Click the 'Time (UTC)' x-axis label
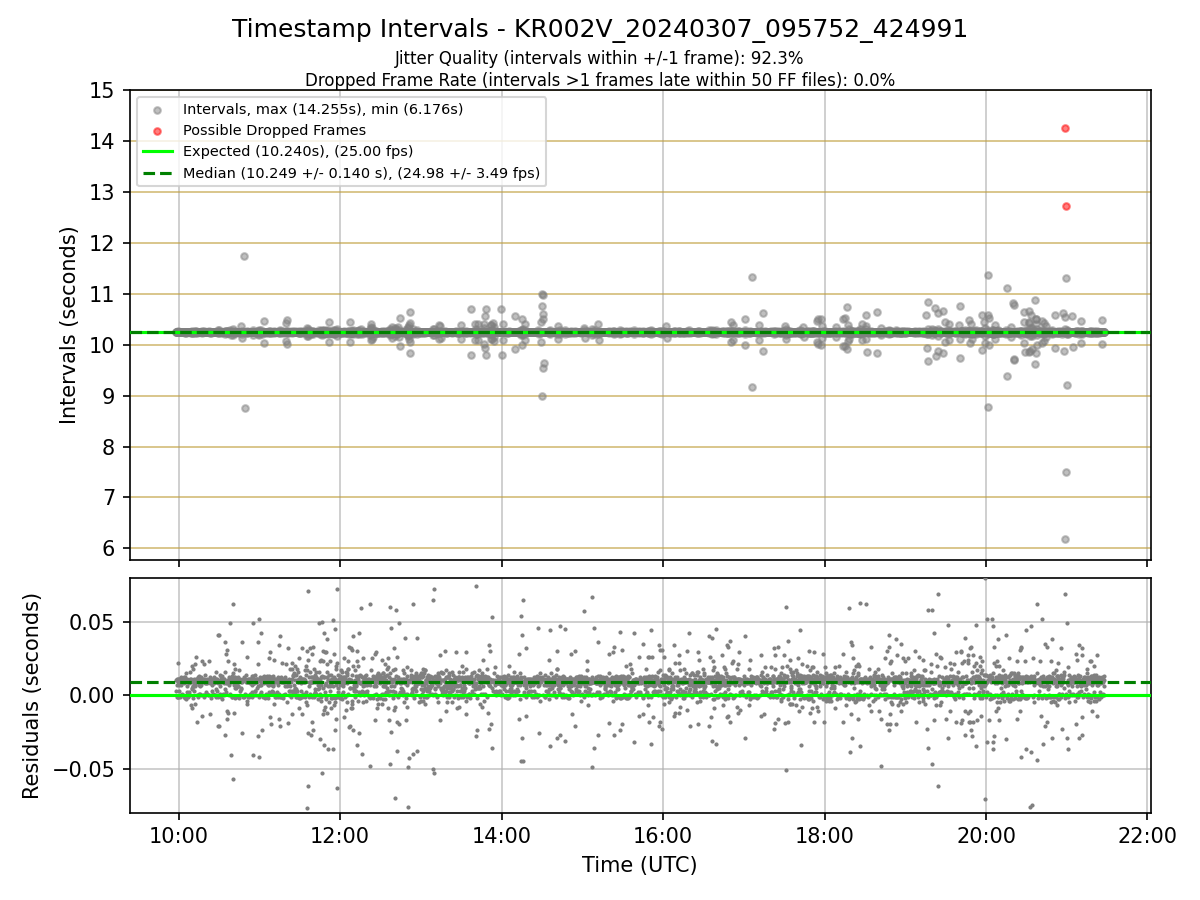 click(639, 865)
